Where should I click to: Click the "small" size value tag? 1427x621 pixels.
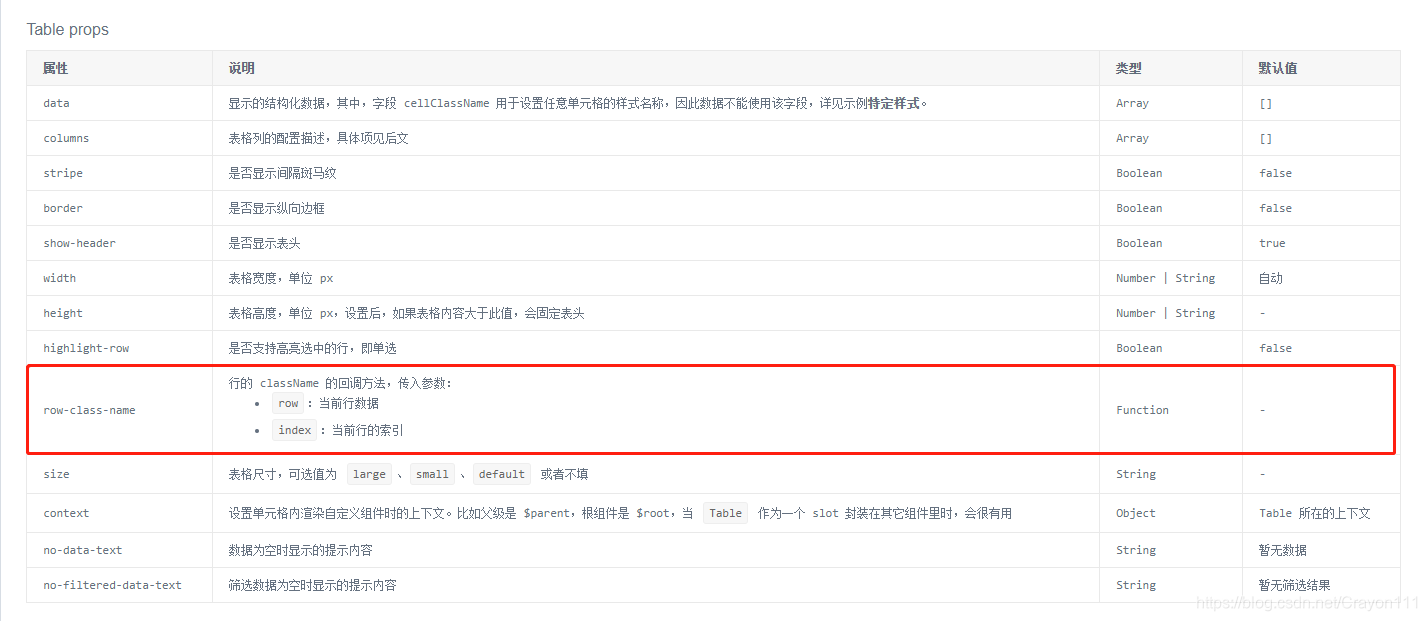point(432,473)
